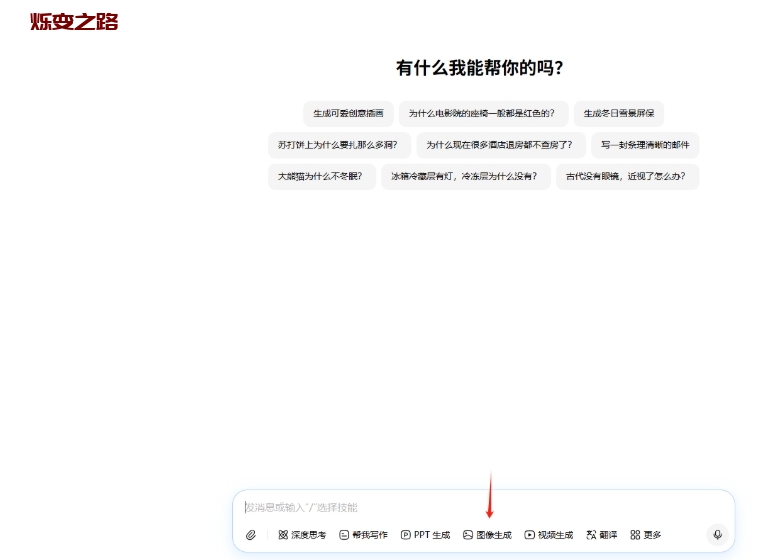Click the heading 有什么我能帮你的吗?
This screenshot has width=758, height=560.
point(480,68)
